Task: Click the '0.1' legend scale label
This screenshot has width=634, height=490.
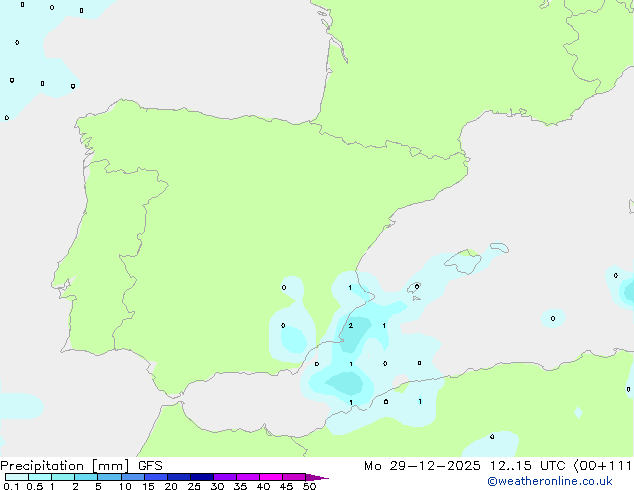Action: [11, 486]
